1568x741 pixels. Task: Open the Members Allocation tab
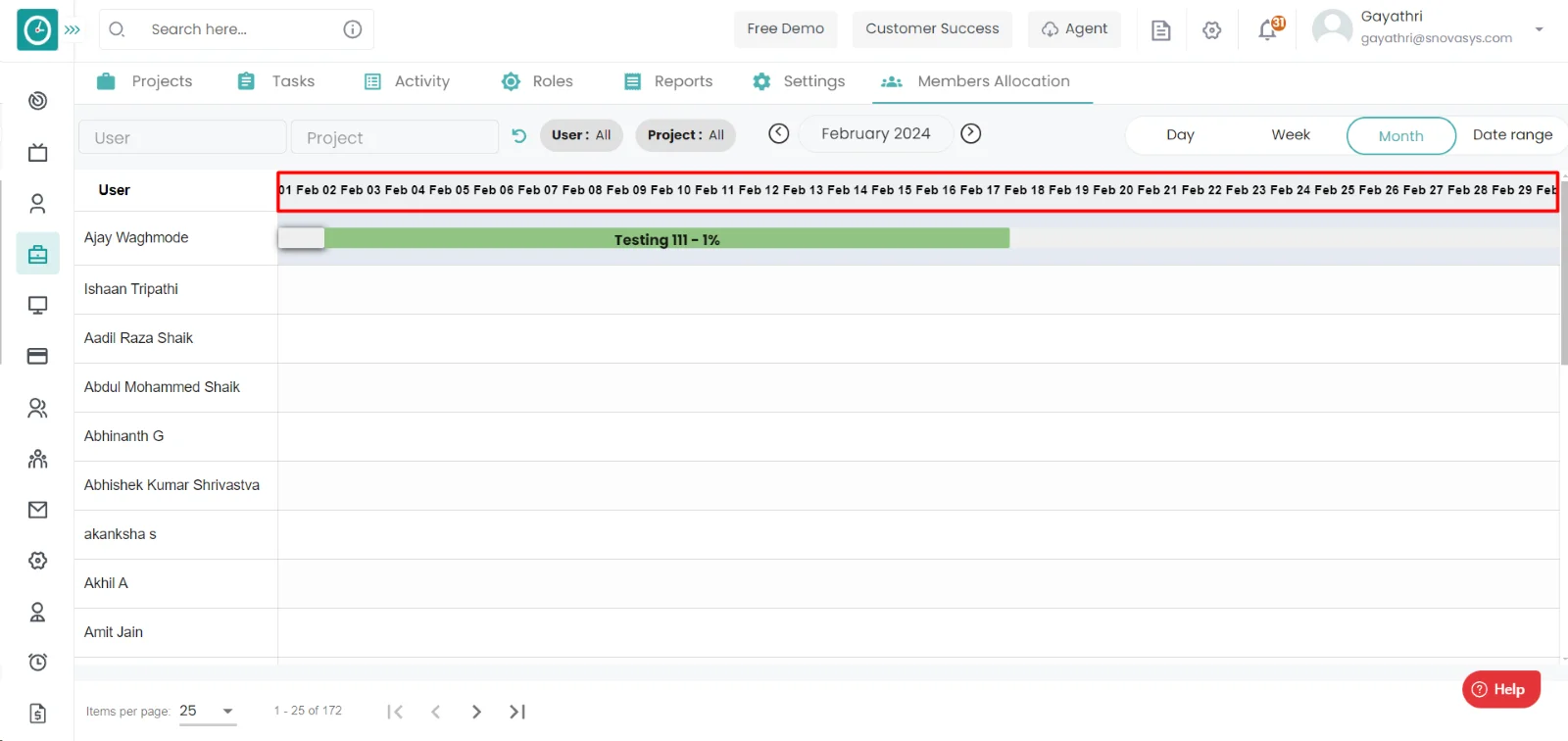tap(982, 81)
